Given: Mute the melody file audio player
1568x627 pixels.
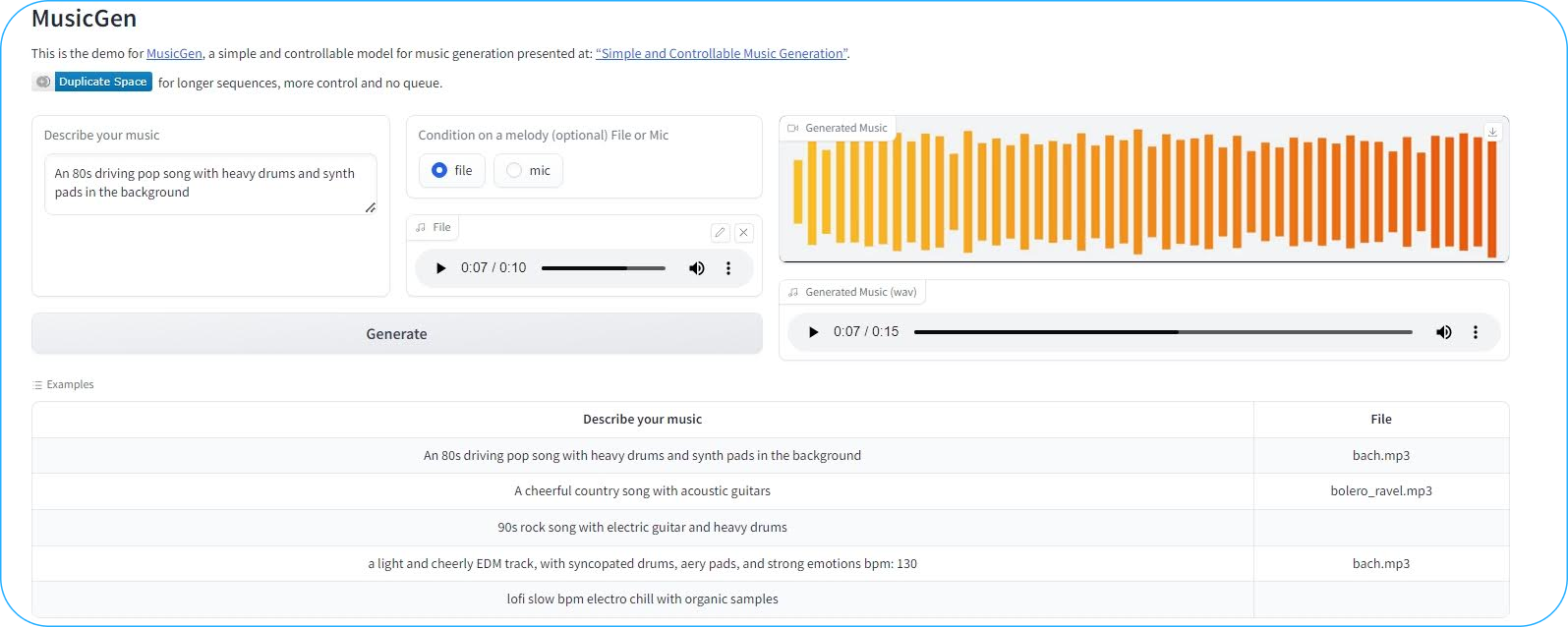Looking at the screenshot, I should click(x=697, y=268).
